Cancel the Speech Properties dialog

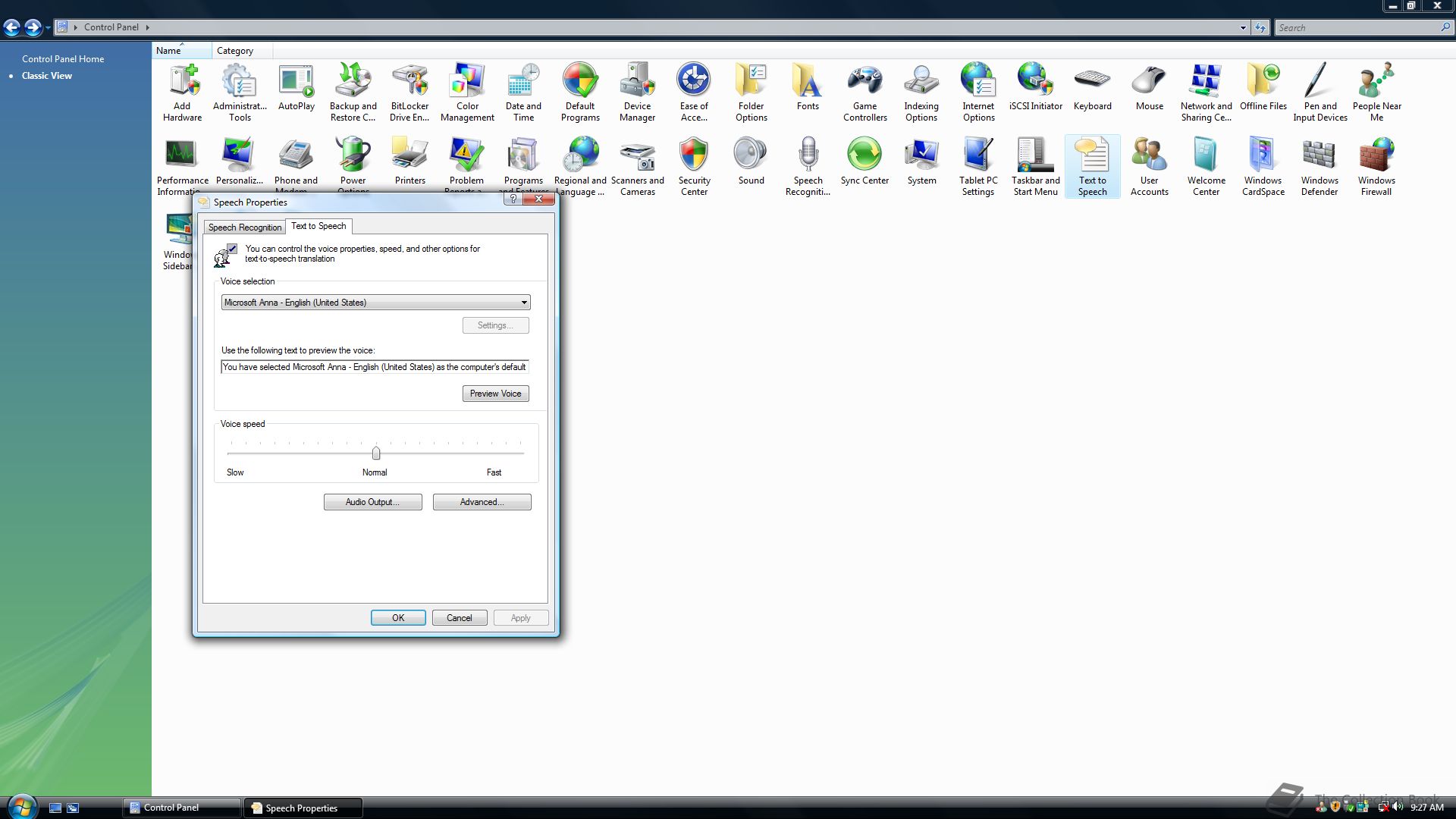(x=460, y=618)
